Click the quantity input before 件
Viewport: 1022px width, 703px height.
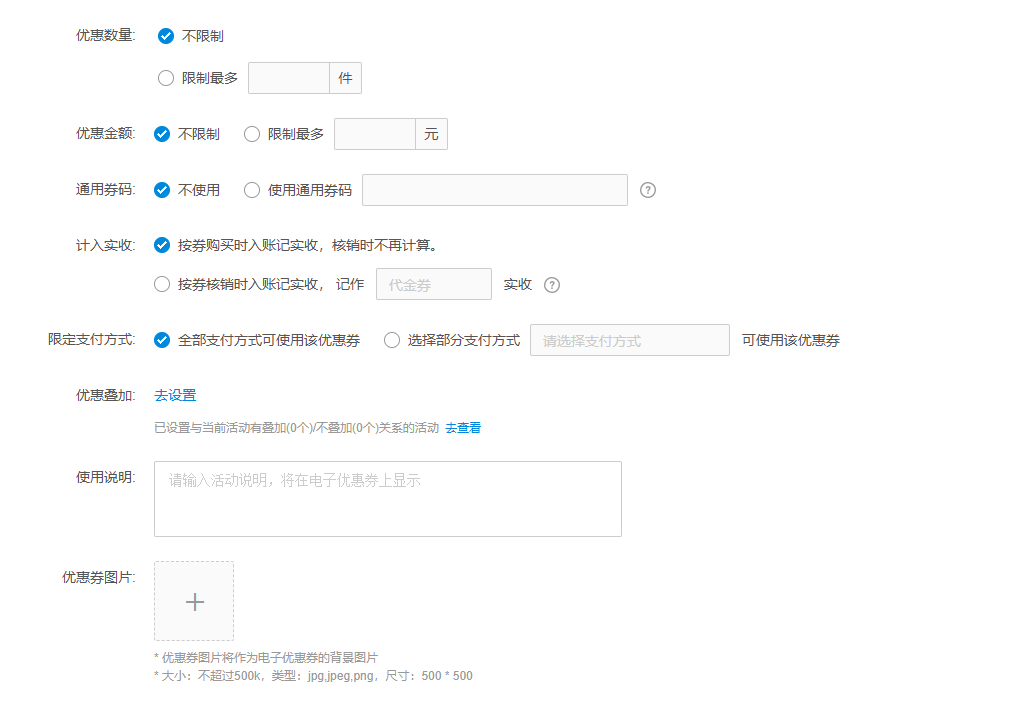[x=288, y=78]
